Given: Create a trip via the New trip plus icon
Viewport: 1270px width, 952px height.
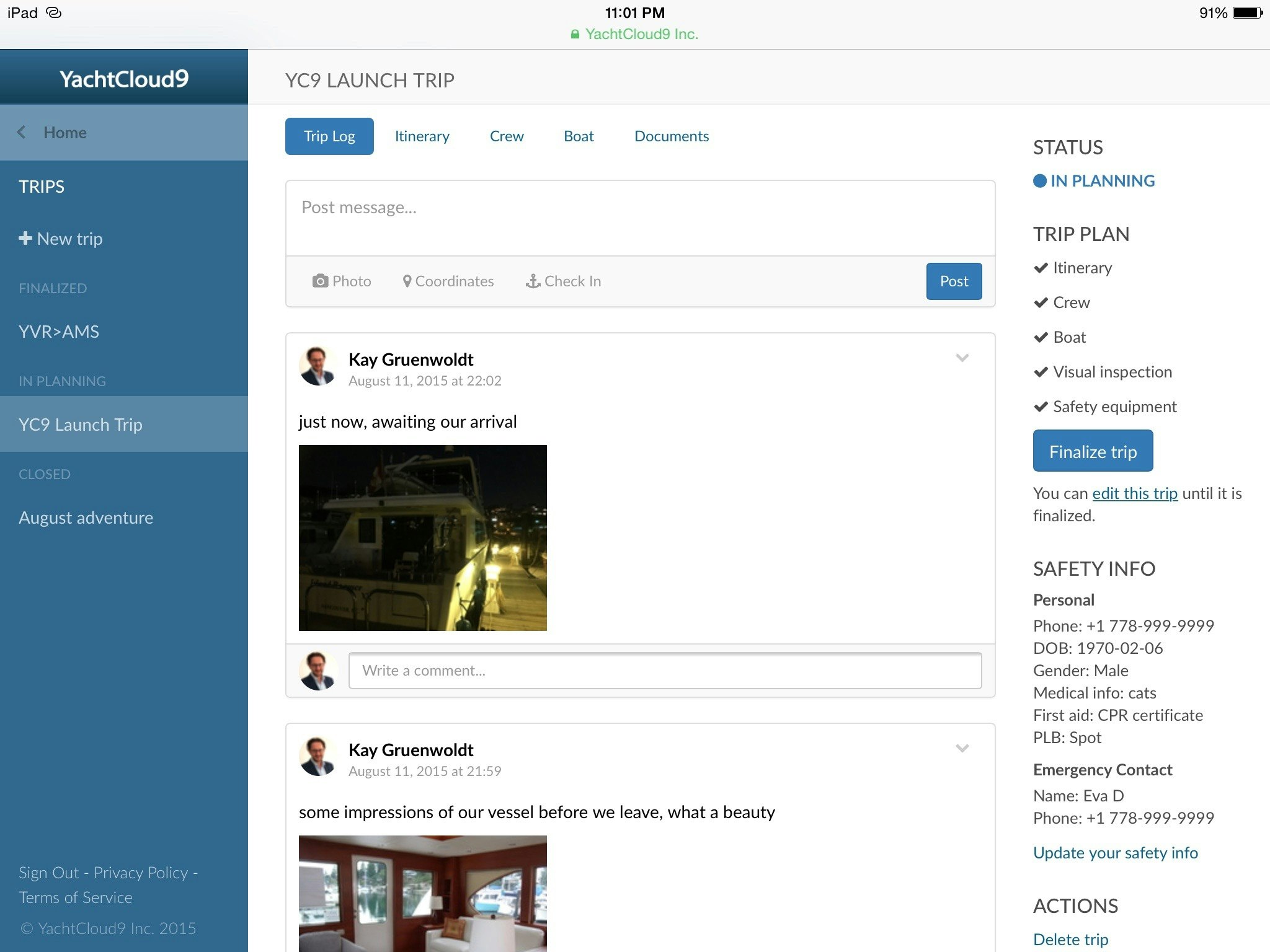Looking at the screenshot, I should (x=25, y=238).
